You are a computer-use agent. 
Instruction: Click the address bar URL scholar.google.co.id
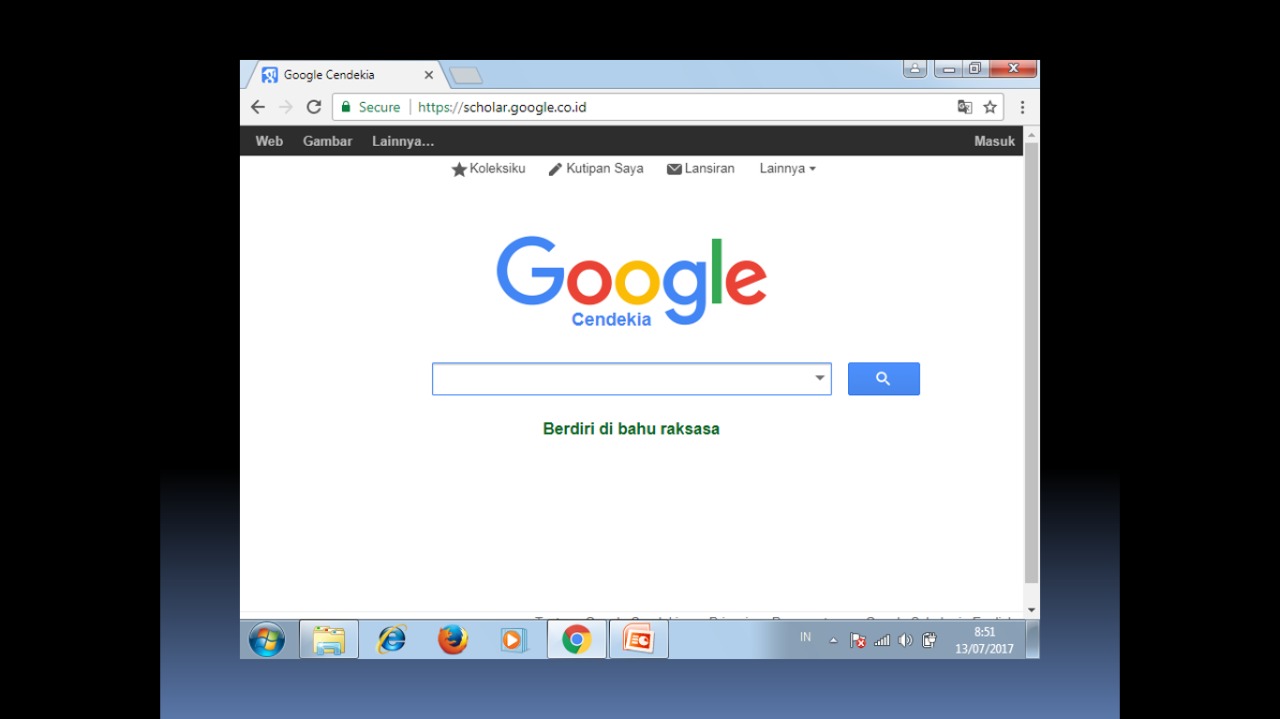(x=502, y=107)
